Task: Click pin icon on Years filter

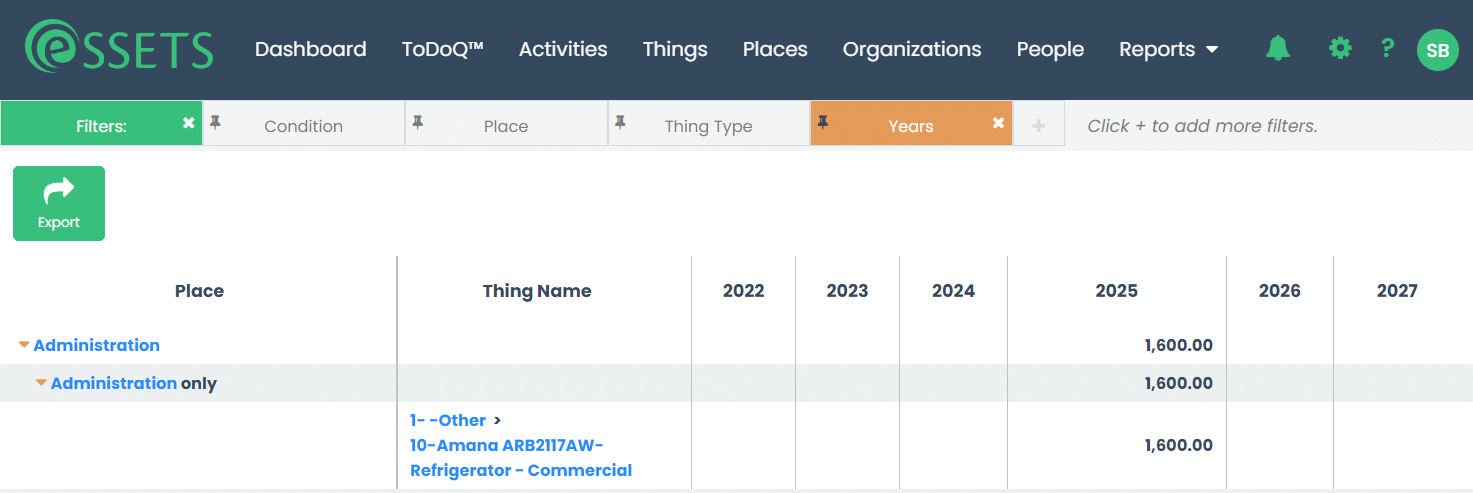Action: pos(823,122)
